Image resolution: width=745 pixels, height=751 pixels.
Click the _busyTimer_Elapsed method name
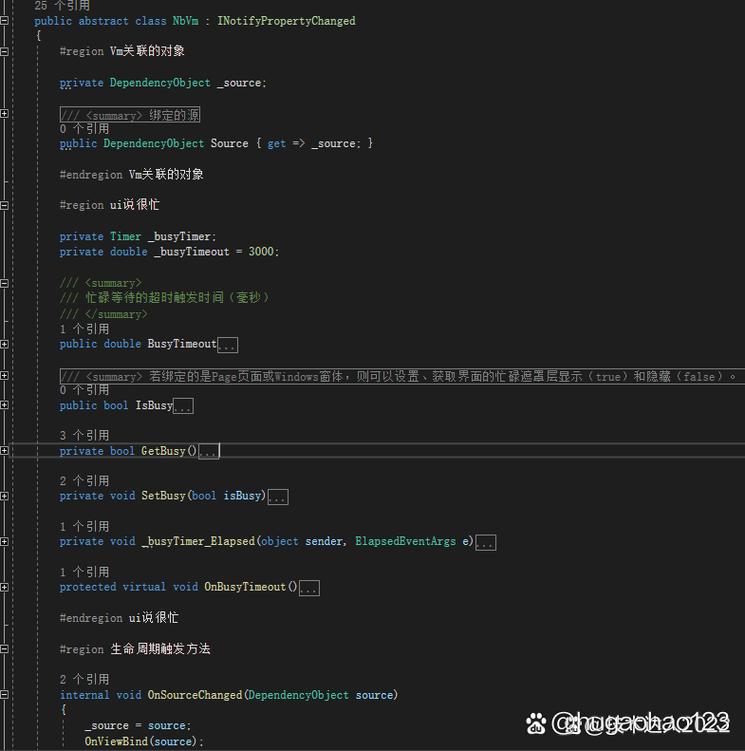(x=198, y=541)
